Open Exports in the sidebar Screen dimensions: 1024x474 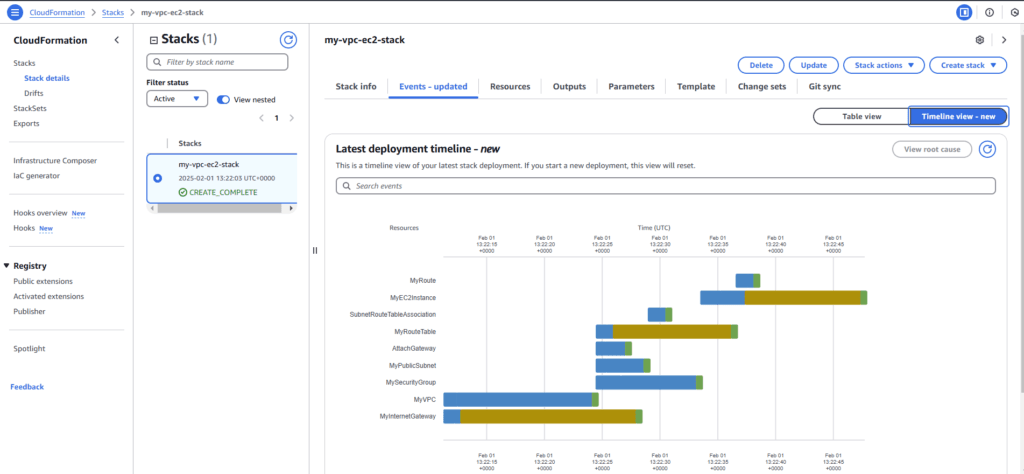coord(26,123)
